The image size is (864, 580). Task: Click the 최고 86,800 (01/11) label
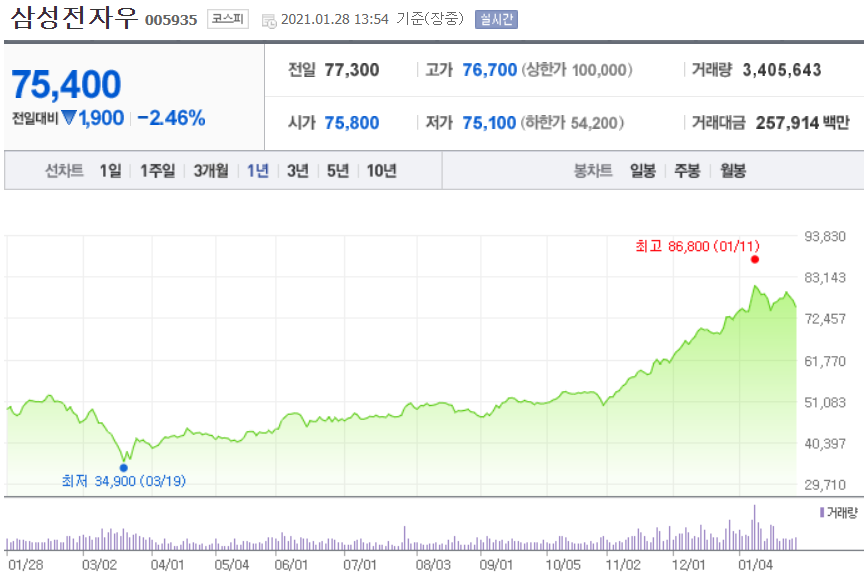pos(698,246)
